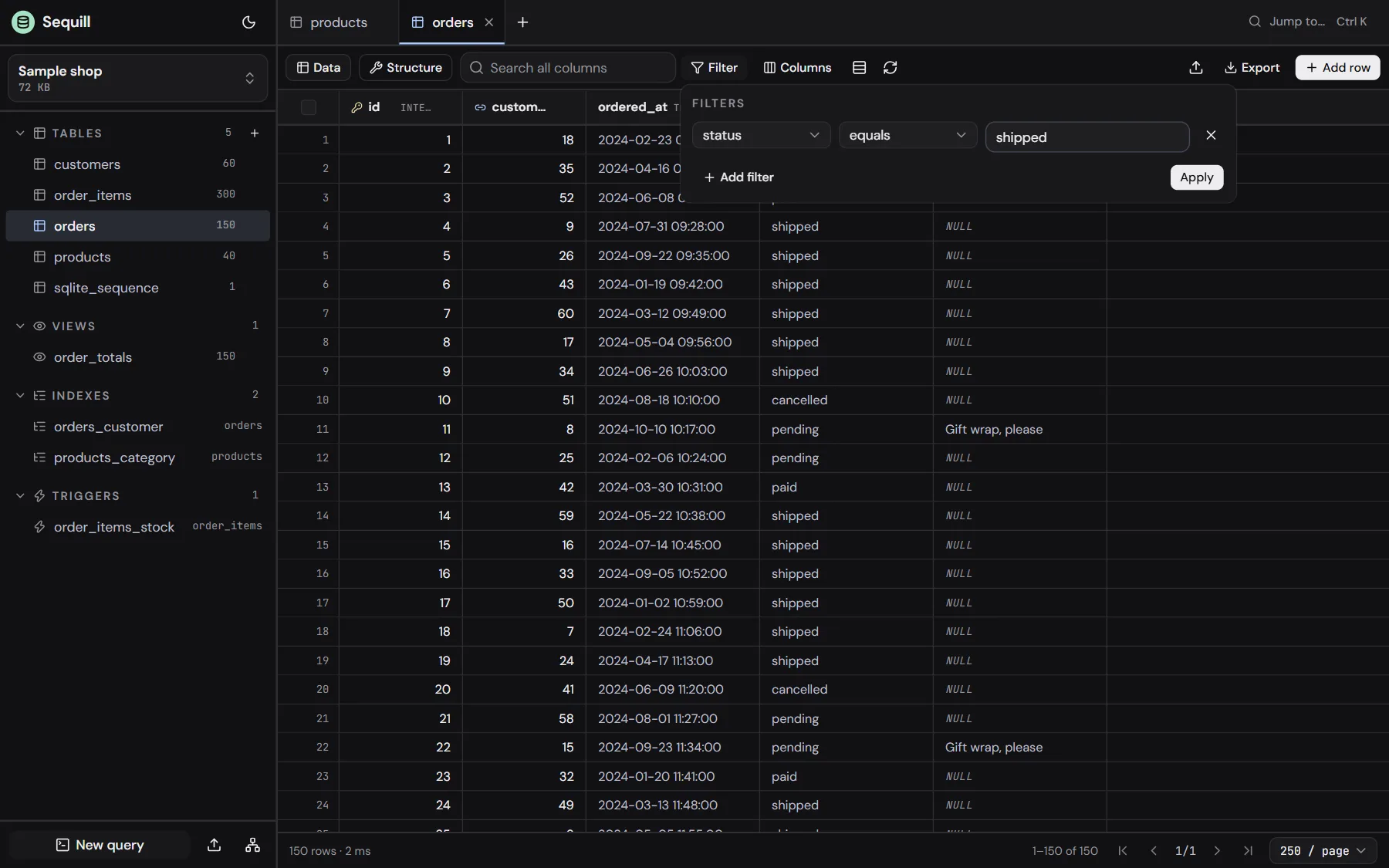This screenshot has height=868, width=1389.
Task: Open schema diagram icon
Action: click(252, 845)
